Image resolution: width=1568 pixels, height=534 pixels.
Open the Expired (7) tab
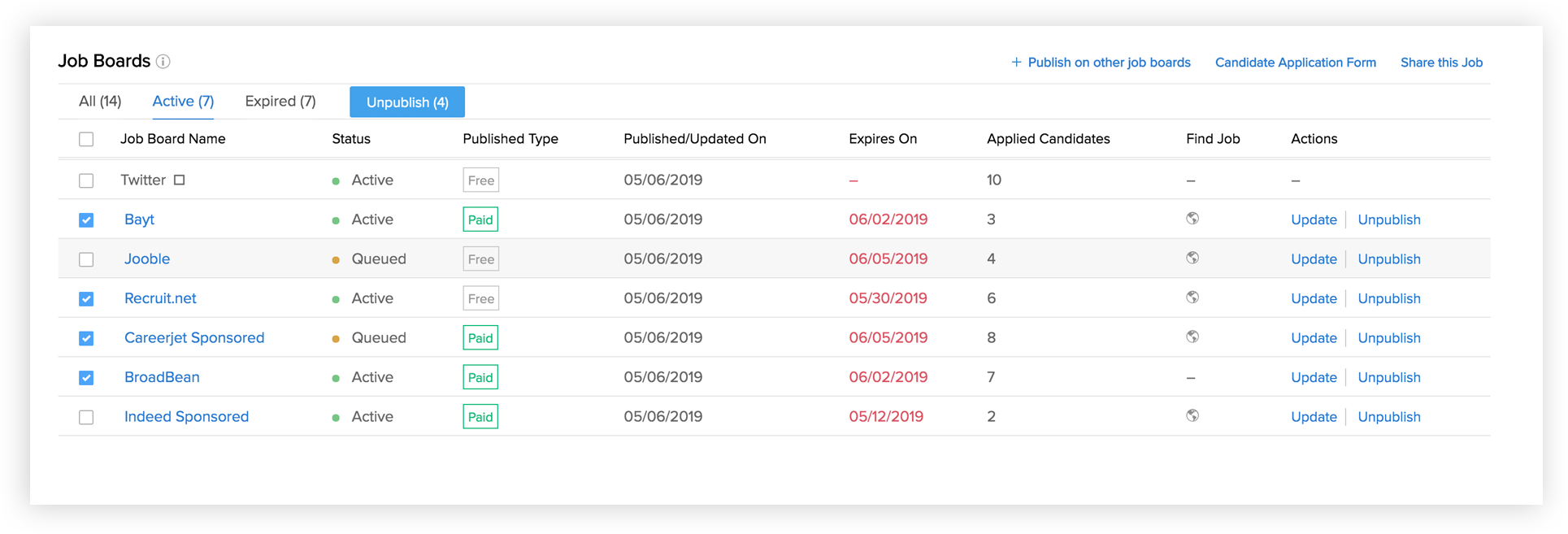click(280, 102)
